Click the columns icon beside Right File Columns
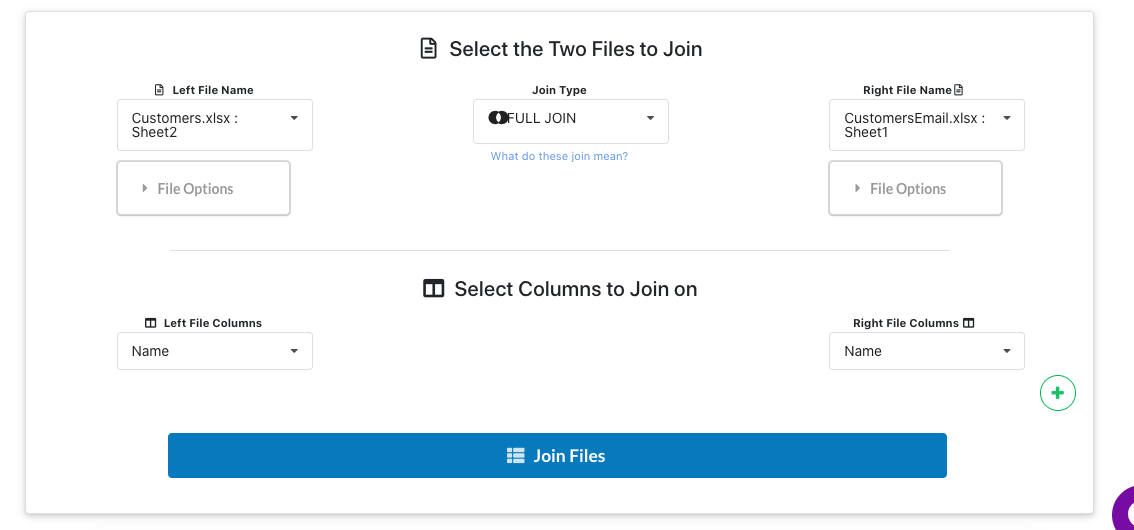 click(969, 323)
